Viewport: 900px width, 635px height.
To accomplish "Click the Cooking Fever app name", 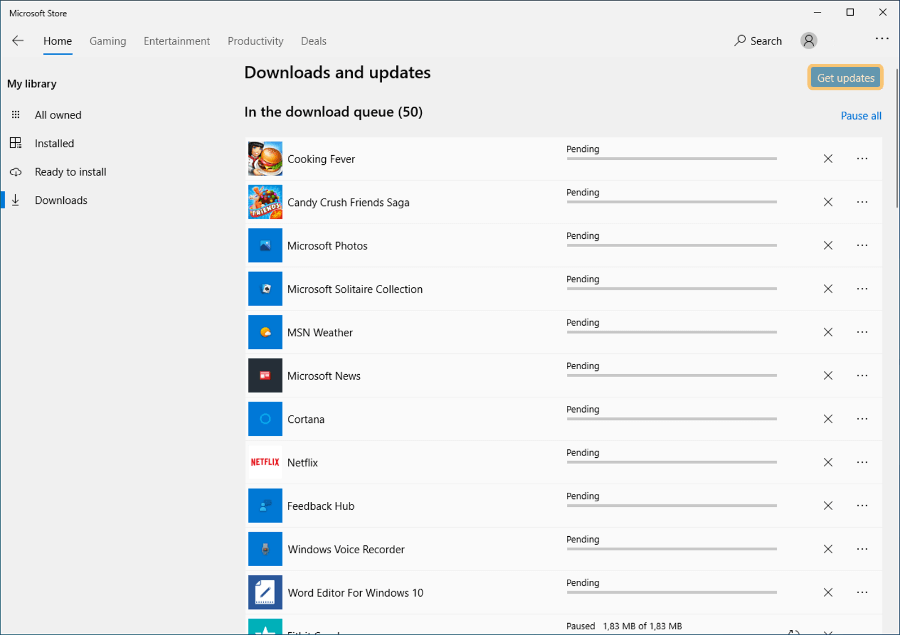I will (x=321, y=159).
